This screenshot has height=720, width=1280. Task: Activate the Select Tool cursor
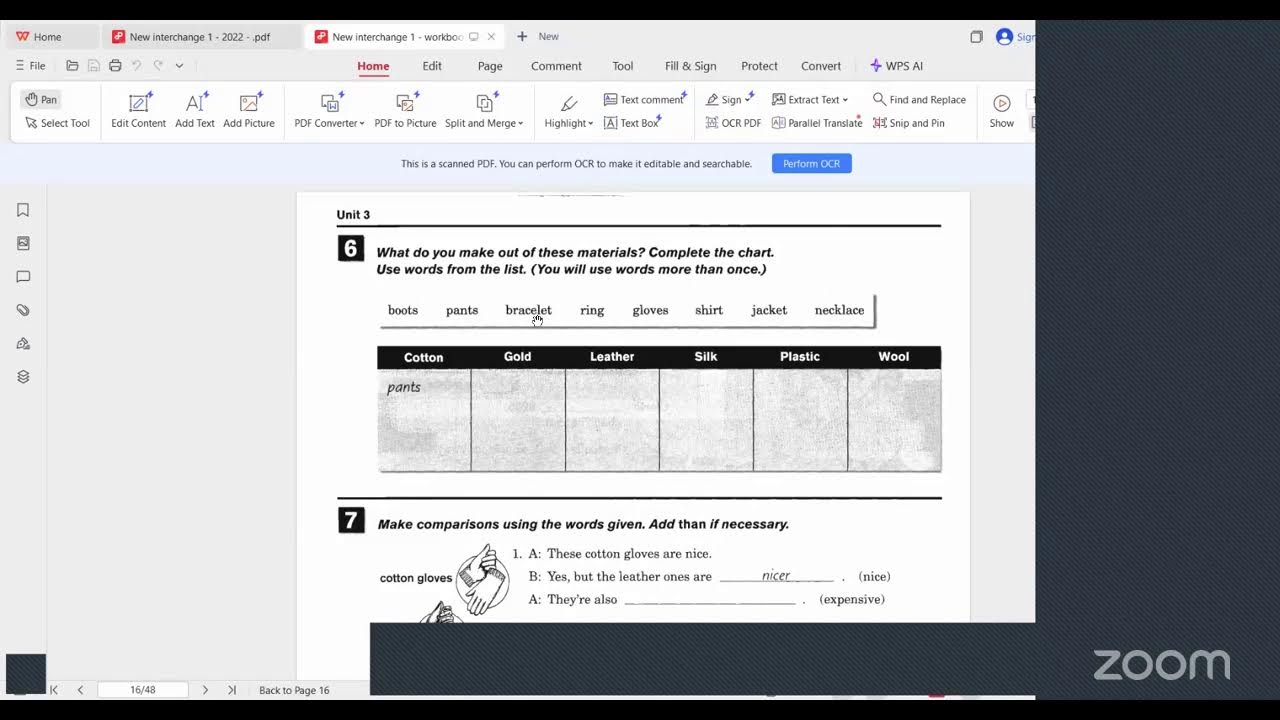[57, 123]
